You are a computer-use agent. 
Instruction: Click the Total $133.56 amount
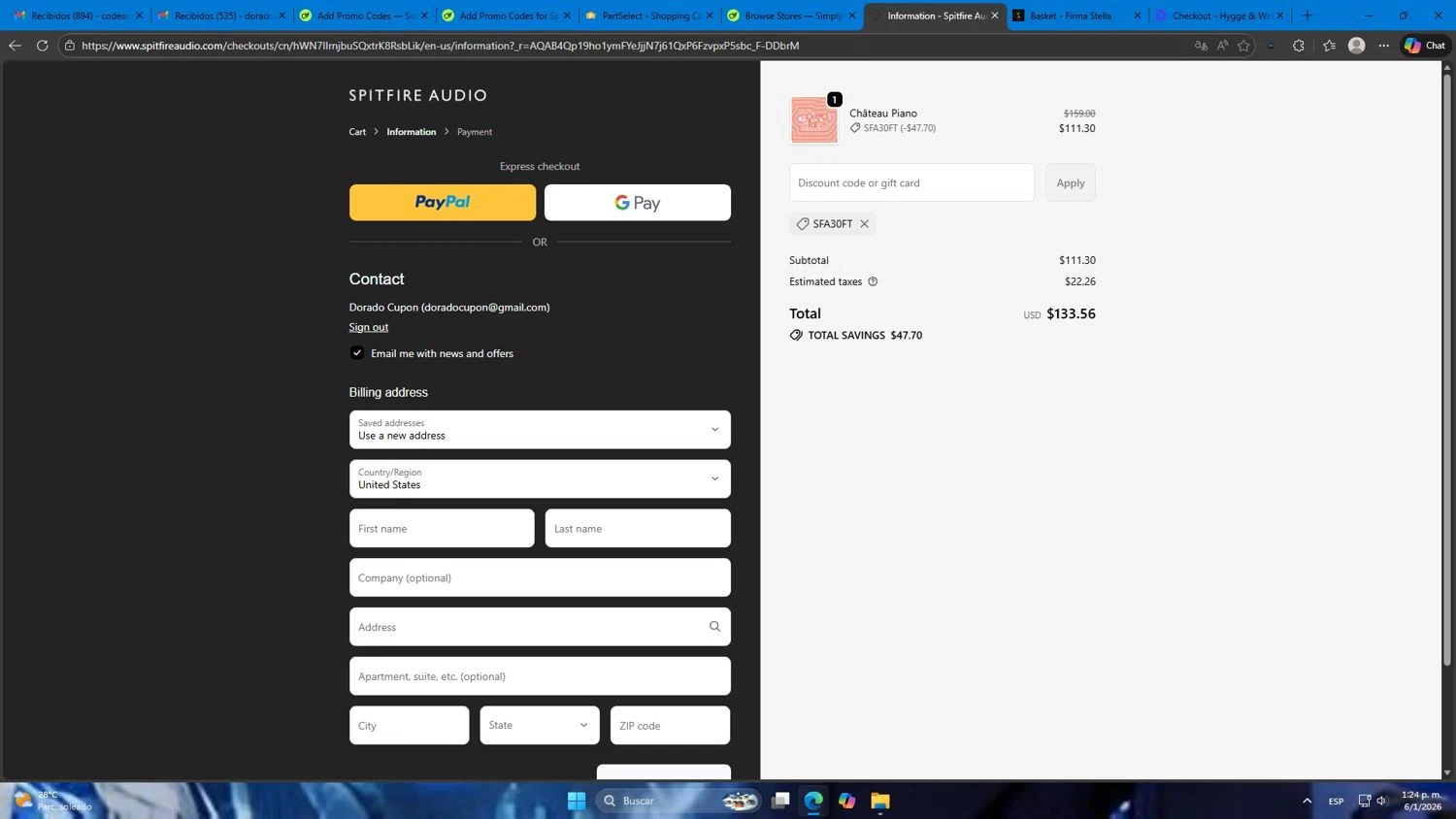[x=1071, y=313]
